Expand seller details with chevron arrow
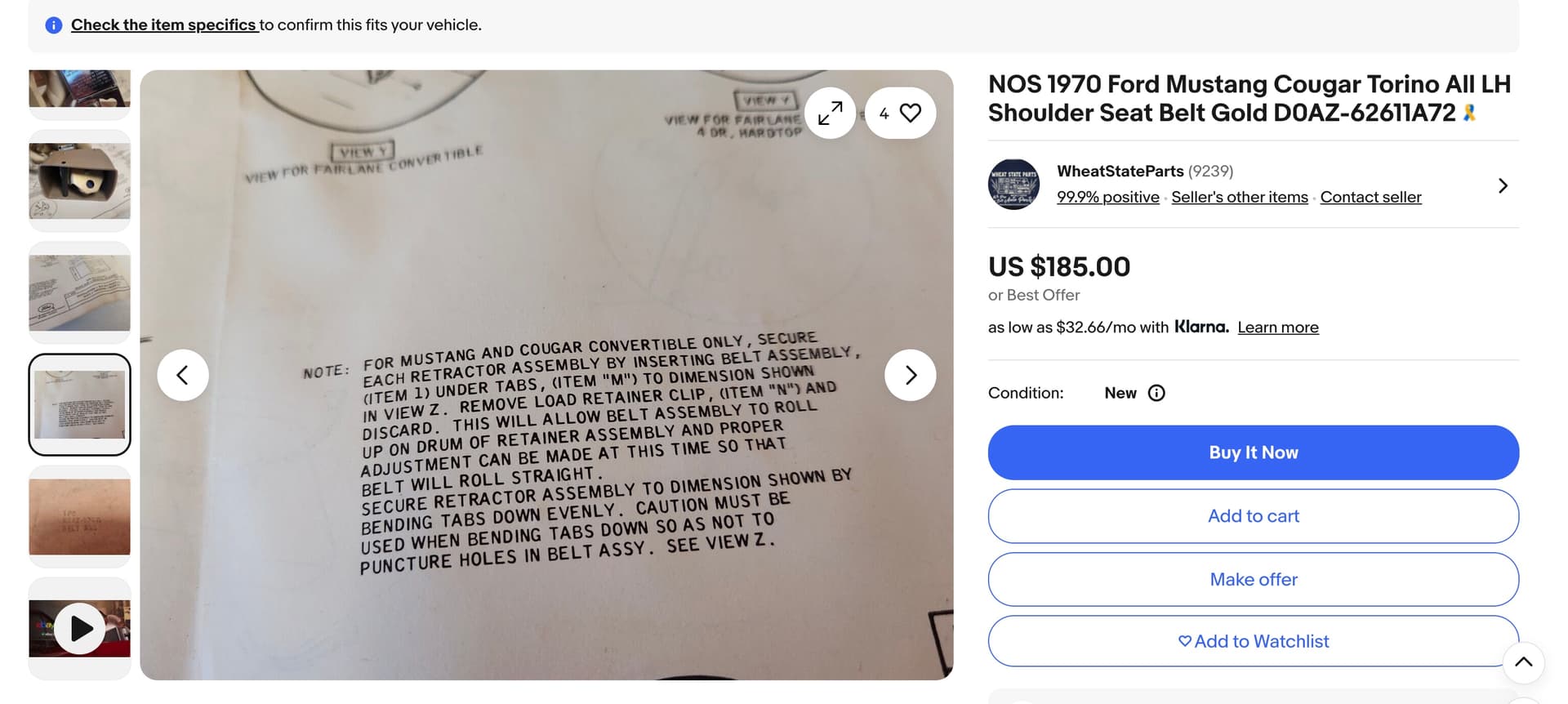Image resolution: width=1568 pixels, height=704 pixels. click(x=1503, y=185)
